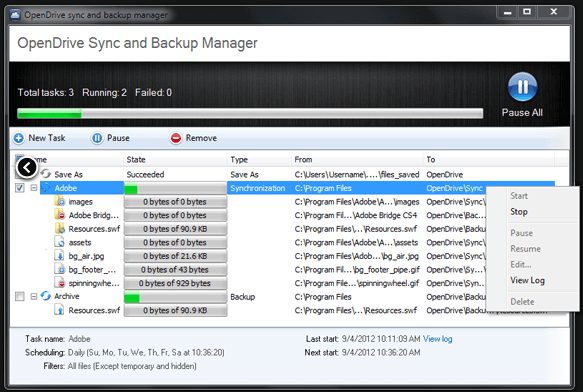583x392 pixels.
Task: Click the images row "0 bytes of 0 bytes"
Action: click(175, 202)
